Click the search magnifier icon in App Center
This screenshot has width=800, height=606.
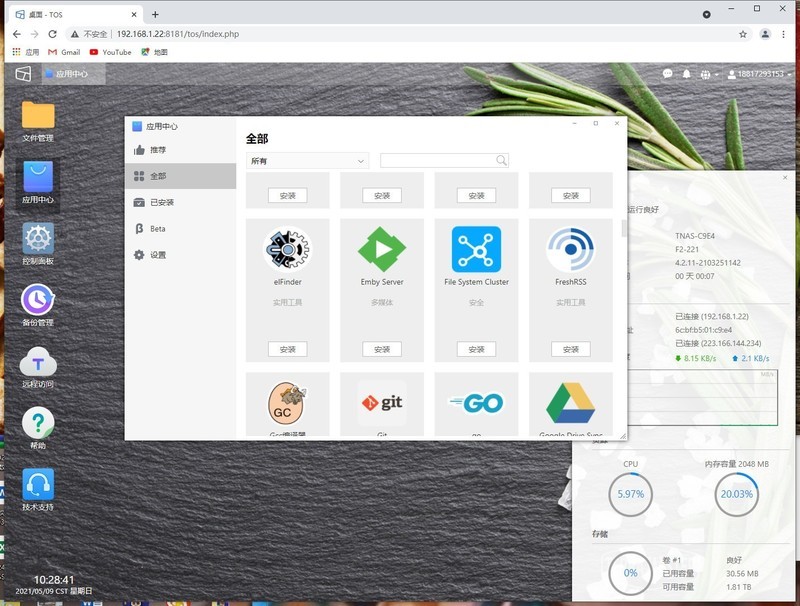coord(502,161)
